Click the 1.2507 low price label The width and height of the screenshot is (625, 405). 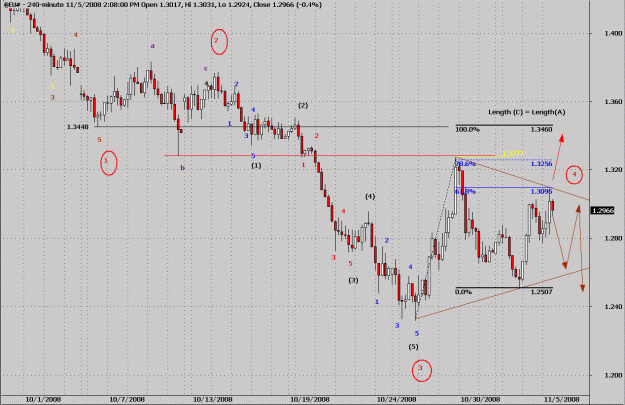coord(541,292)
